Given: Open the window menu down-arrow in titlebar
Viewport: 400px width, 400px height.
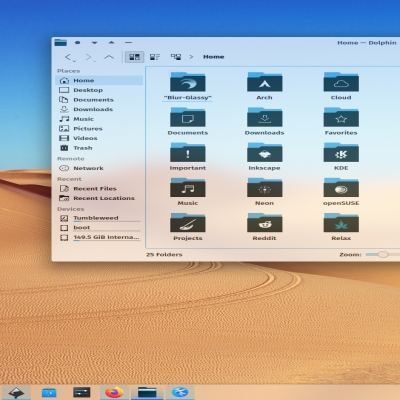Looking at the screenshot, I should (95, 43).
